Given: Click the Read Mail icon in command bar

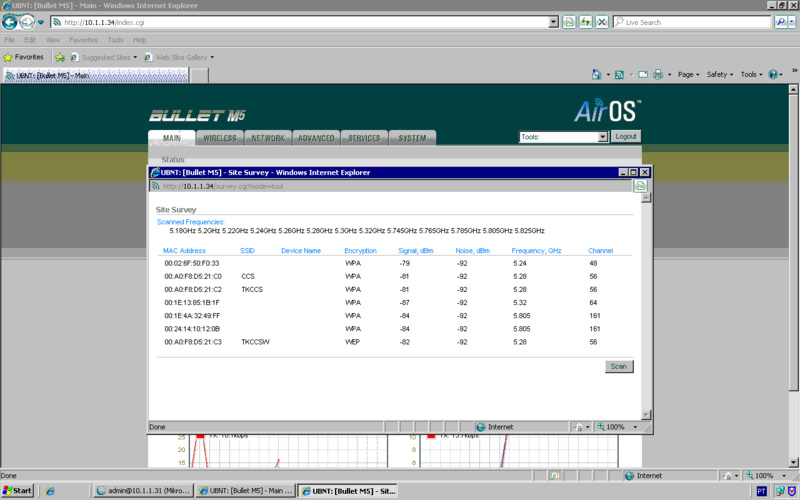Looking at the screenshot, I should pos(643,74).
